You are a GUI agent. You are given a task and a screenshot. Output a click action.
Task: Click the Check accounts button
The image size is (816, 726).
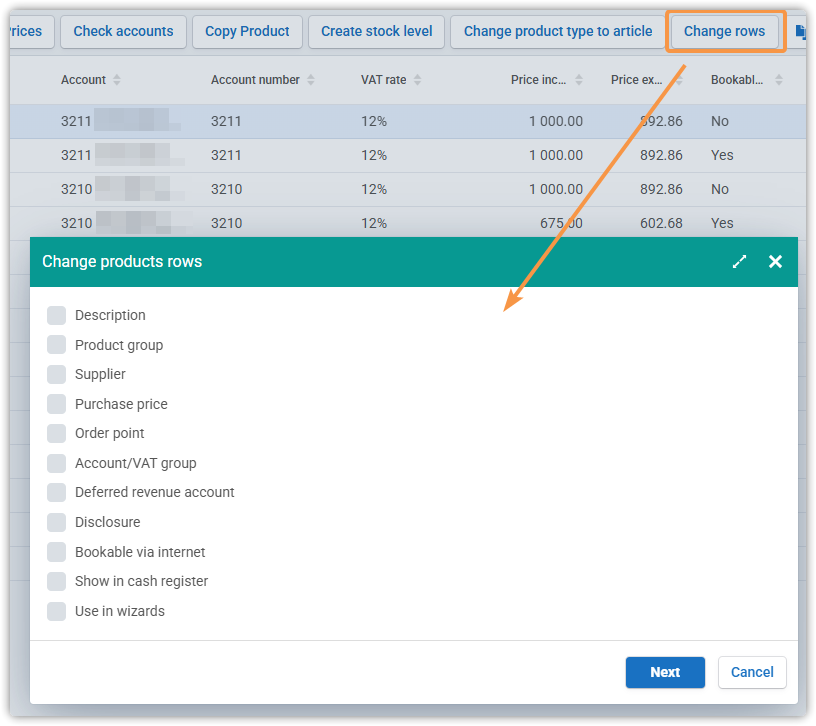coord(123,31)
